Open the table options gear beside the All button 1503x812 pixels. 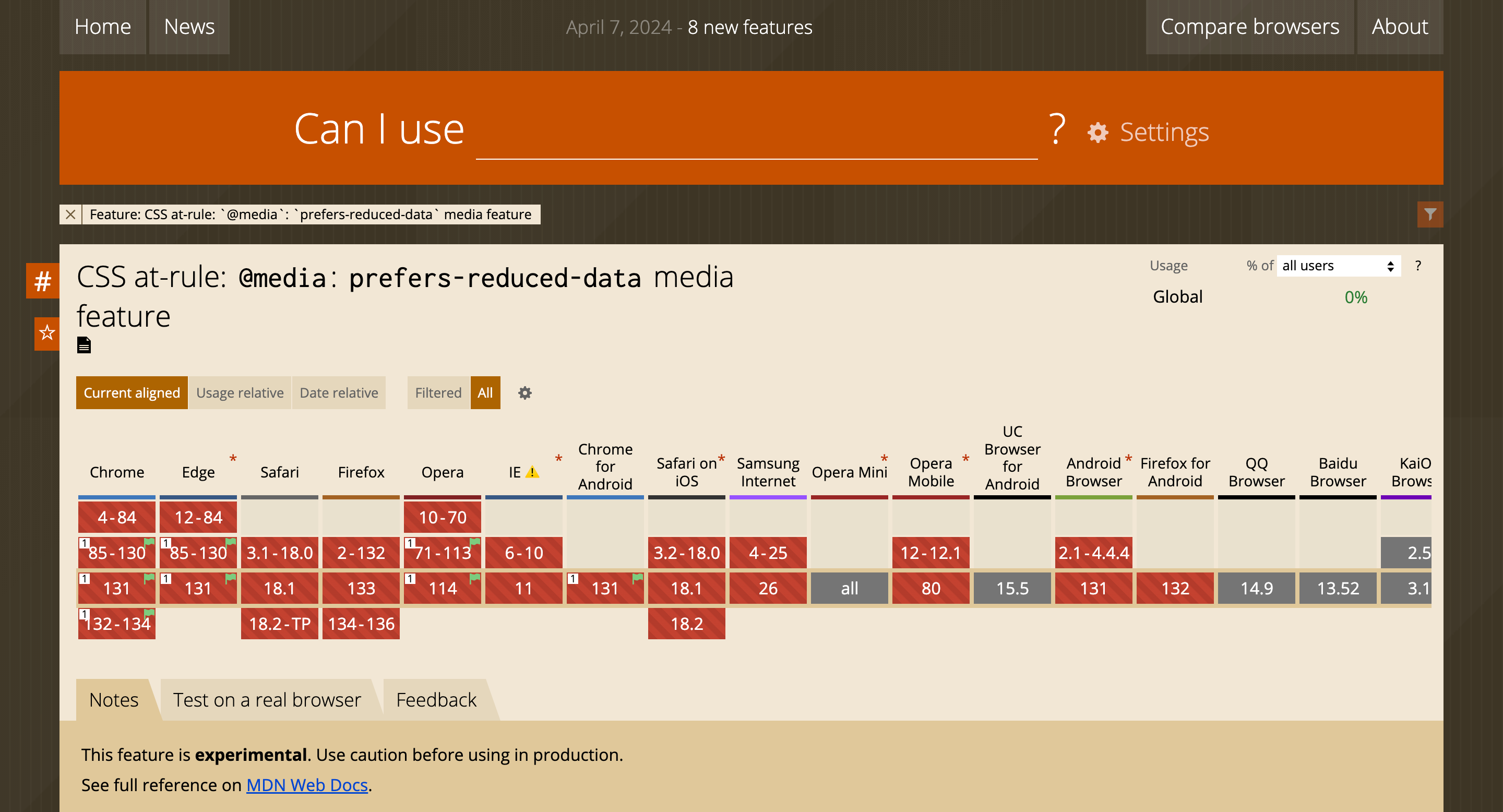[524, 392]
